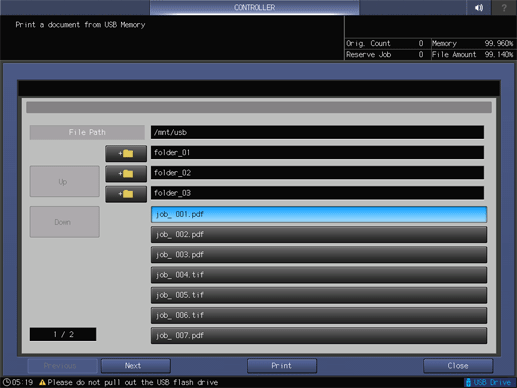517x388 pixels.
Task: Select the CONTROLLER tab
Action: [x=254, y=7]
